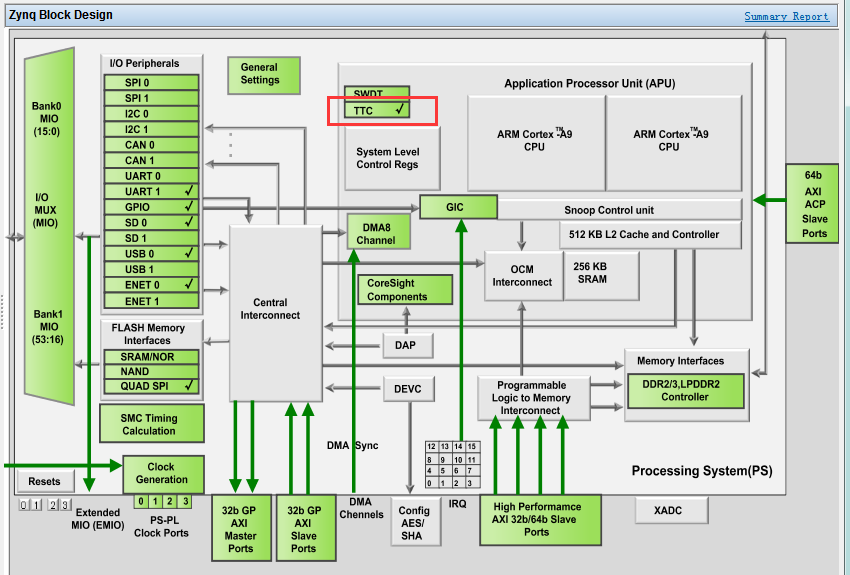Click IRQ grid cell 15
The width and height of the screenshot is (850, 575).
coord(472,447)
